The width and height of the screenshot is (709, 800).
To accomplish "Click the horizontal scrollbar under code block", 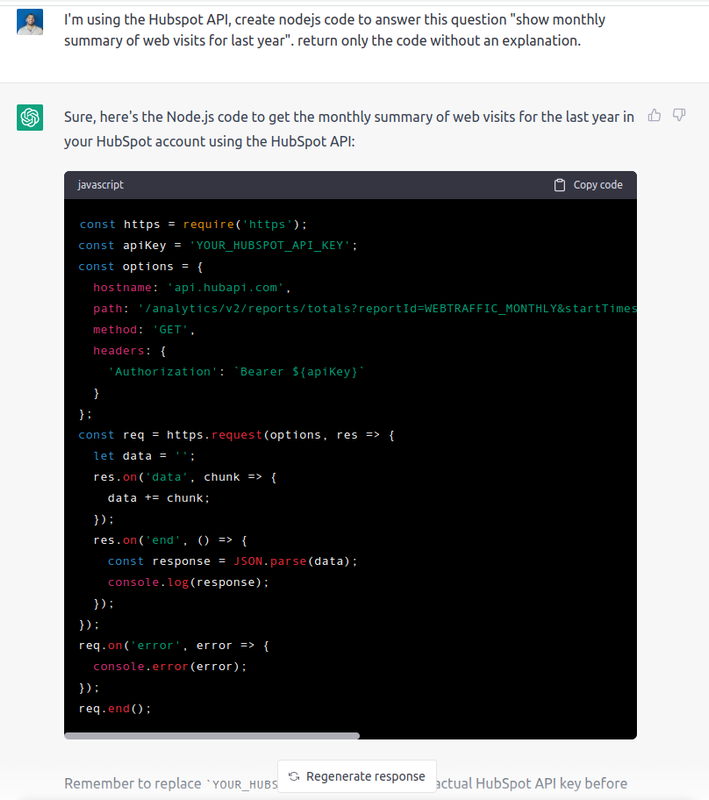I will coord(212,736).
